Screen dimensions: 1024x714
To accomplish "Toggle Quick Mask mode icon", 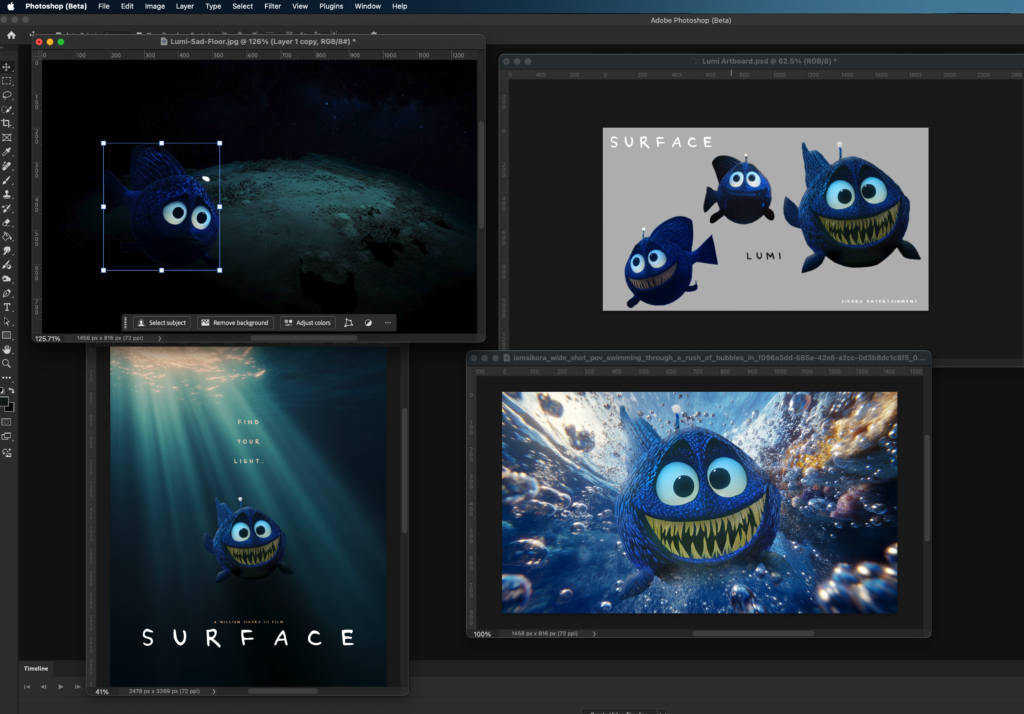I will click(7, 421).
